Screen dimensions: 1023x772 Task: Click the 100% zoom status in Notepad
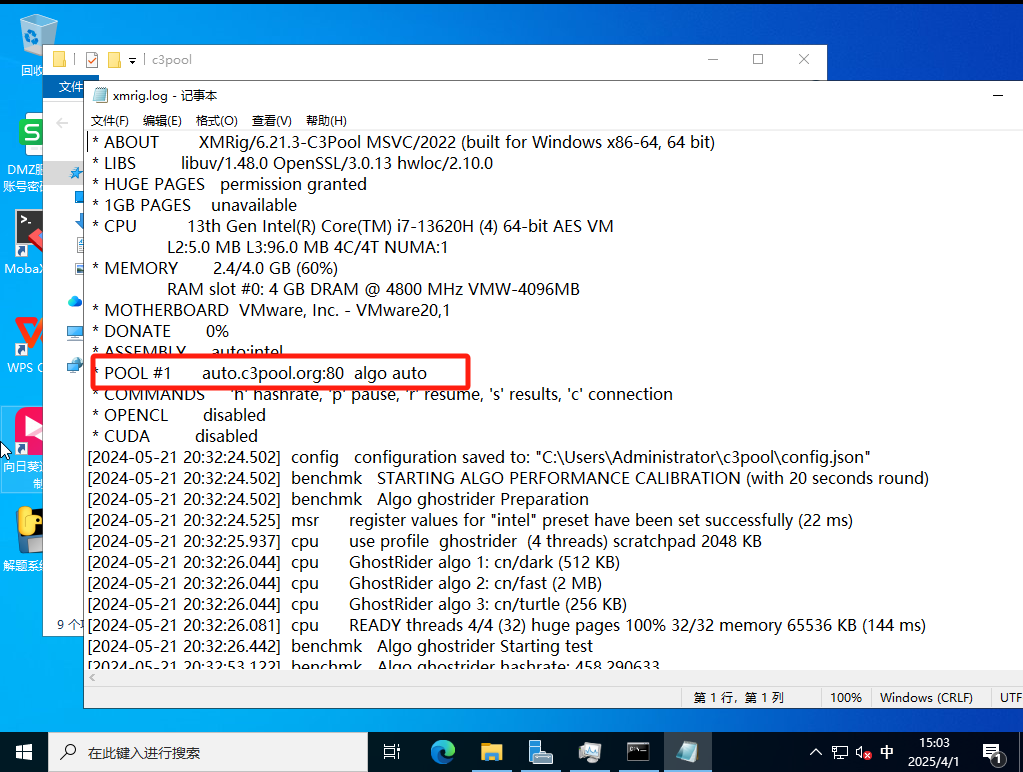coord(846,698)
